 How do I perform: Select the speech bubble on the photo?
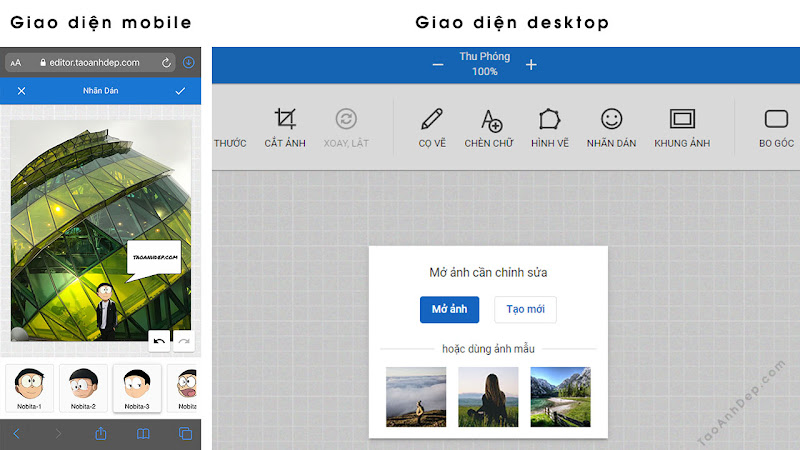click(x=154, y=261)
